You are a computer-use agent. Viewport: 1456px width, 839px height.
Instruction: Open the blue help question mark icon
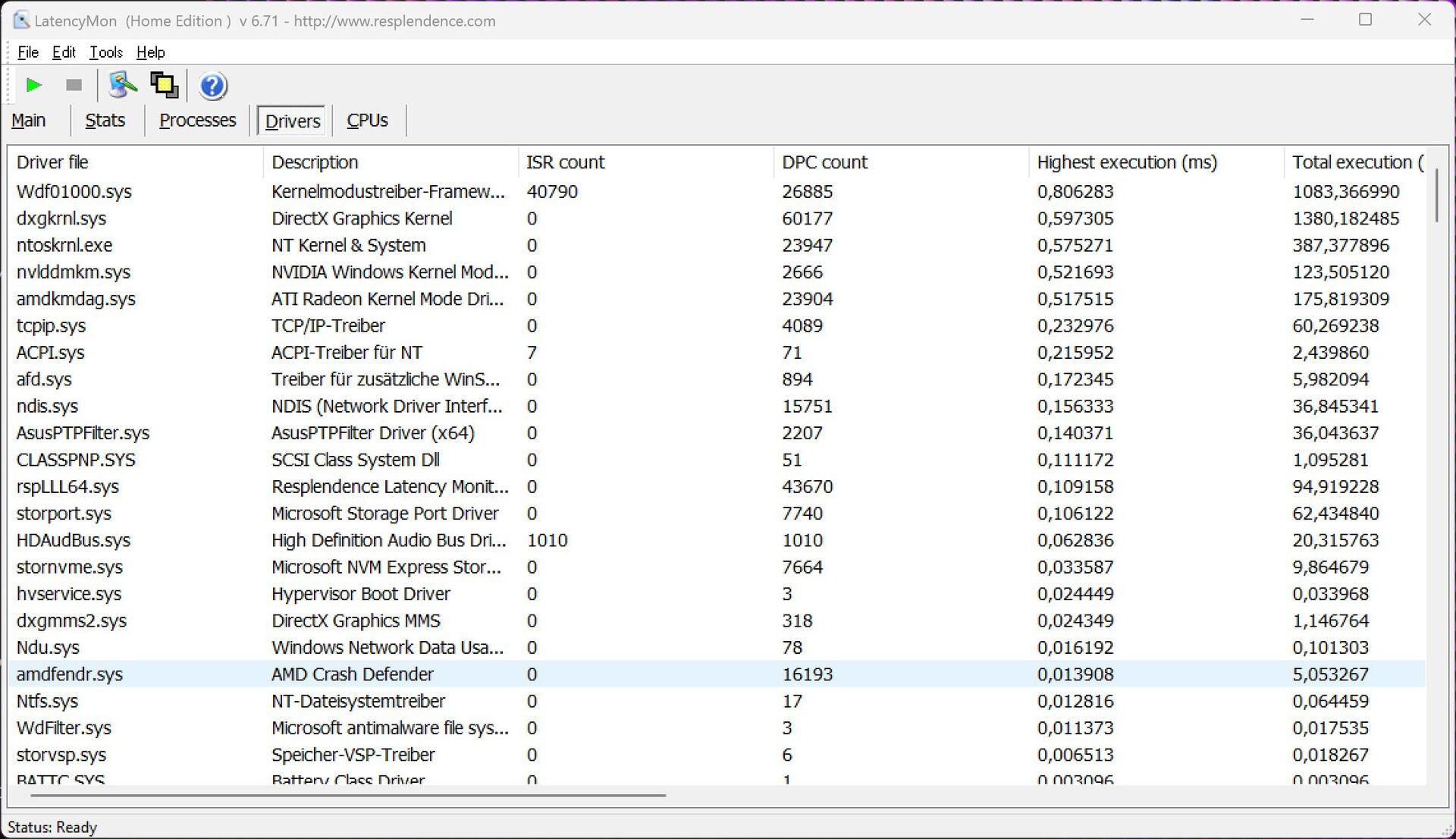pos(213,86)
